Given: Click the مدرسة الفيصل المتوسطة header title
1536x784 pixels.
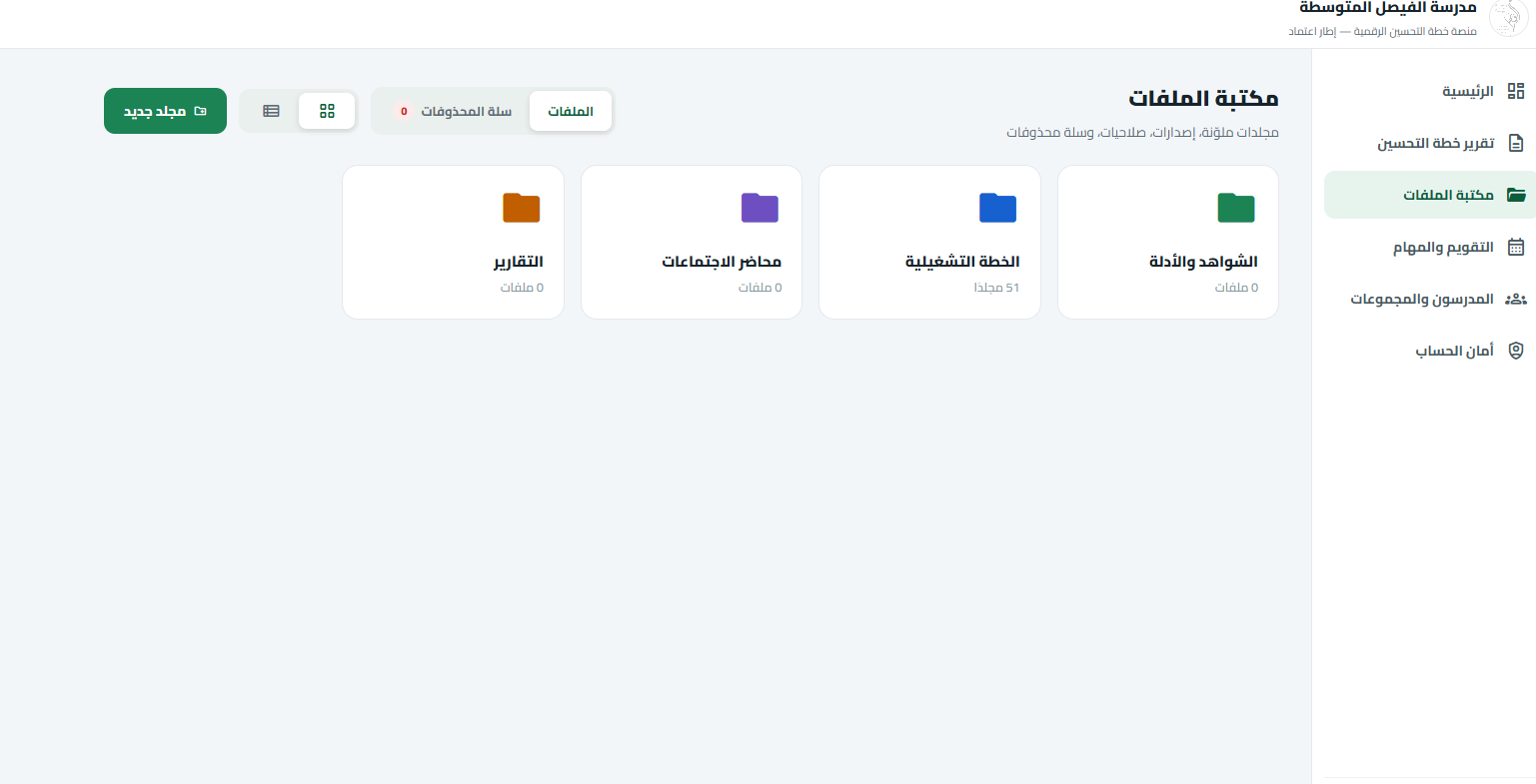Looking at the screenshot, I should point(1388,8).
